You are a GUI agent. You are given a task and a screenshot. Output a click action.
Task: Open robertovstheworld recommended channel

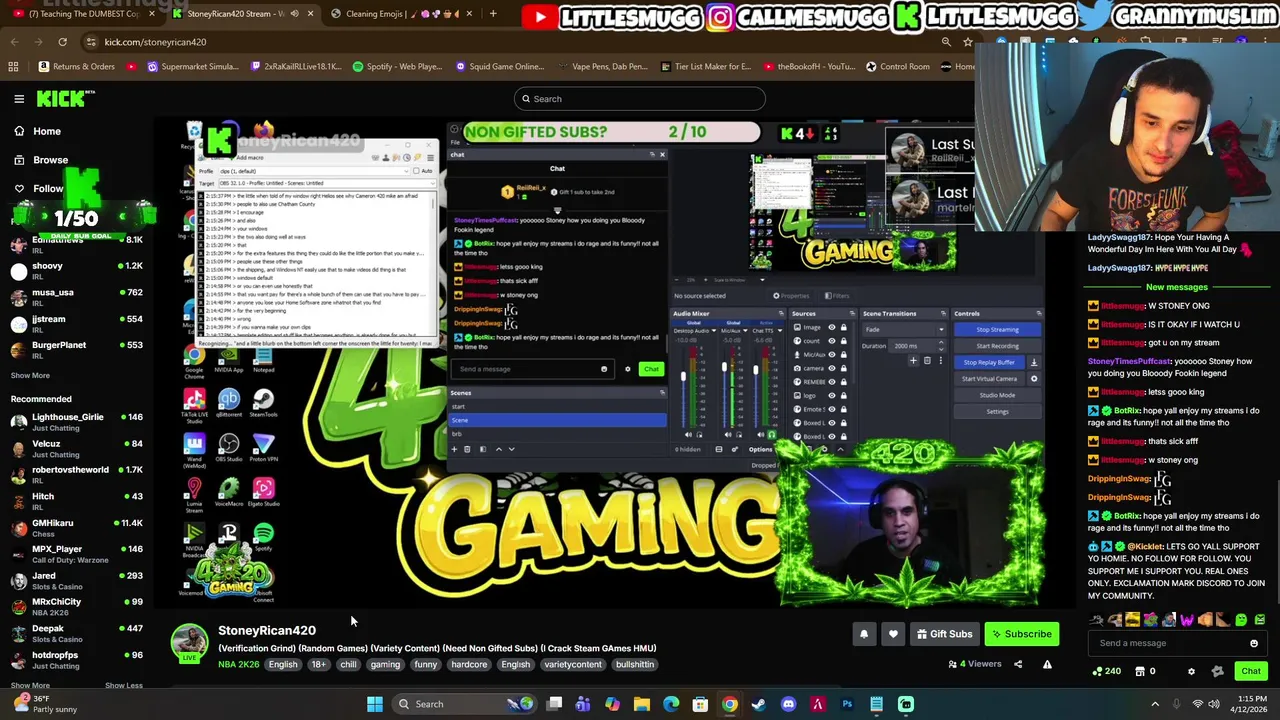(x=77, y=474)
